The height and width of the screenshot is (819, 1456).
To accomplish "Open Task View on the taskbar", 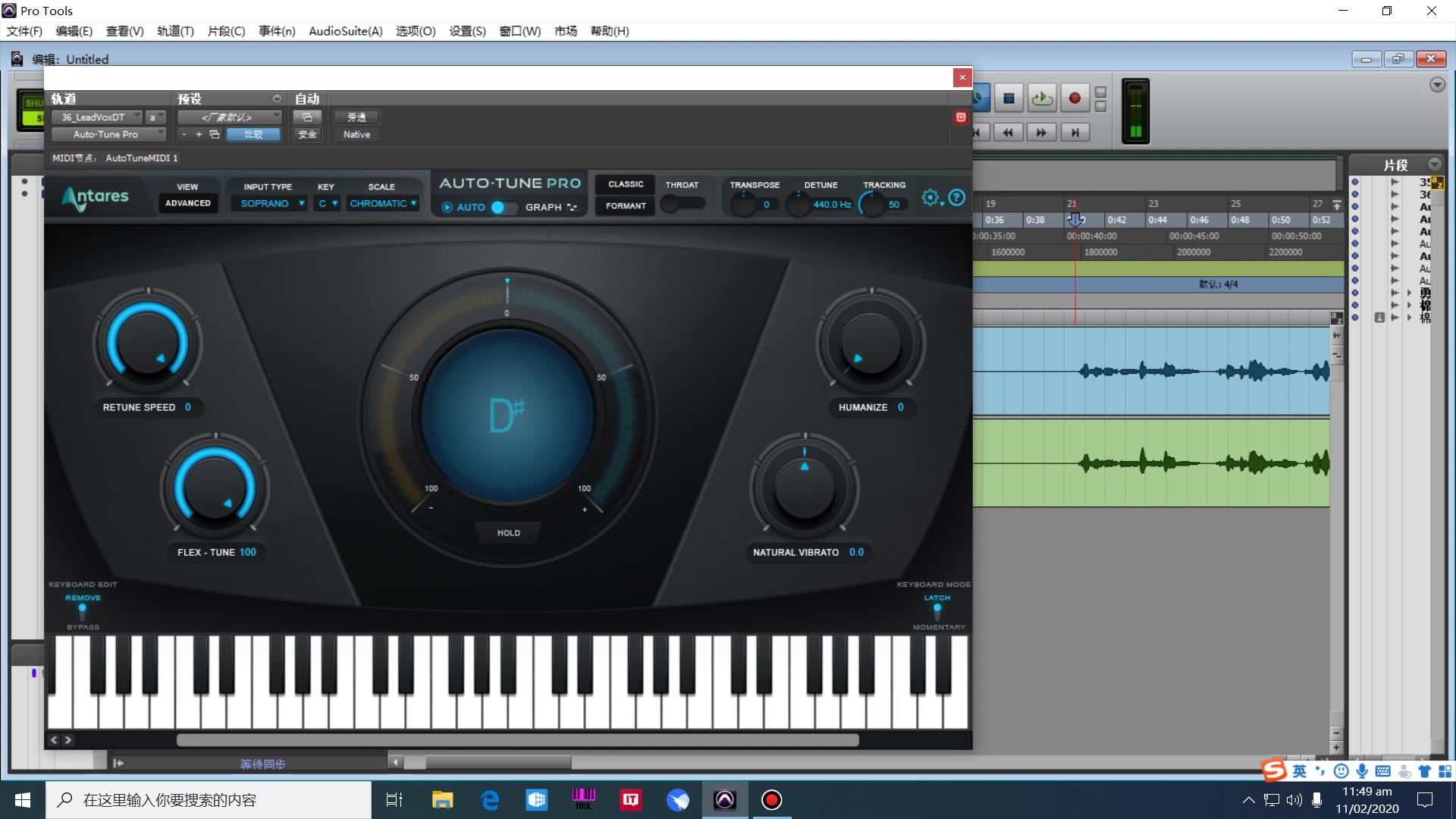I will coord(394,800).
